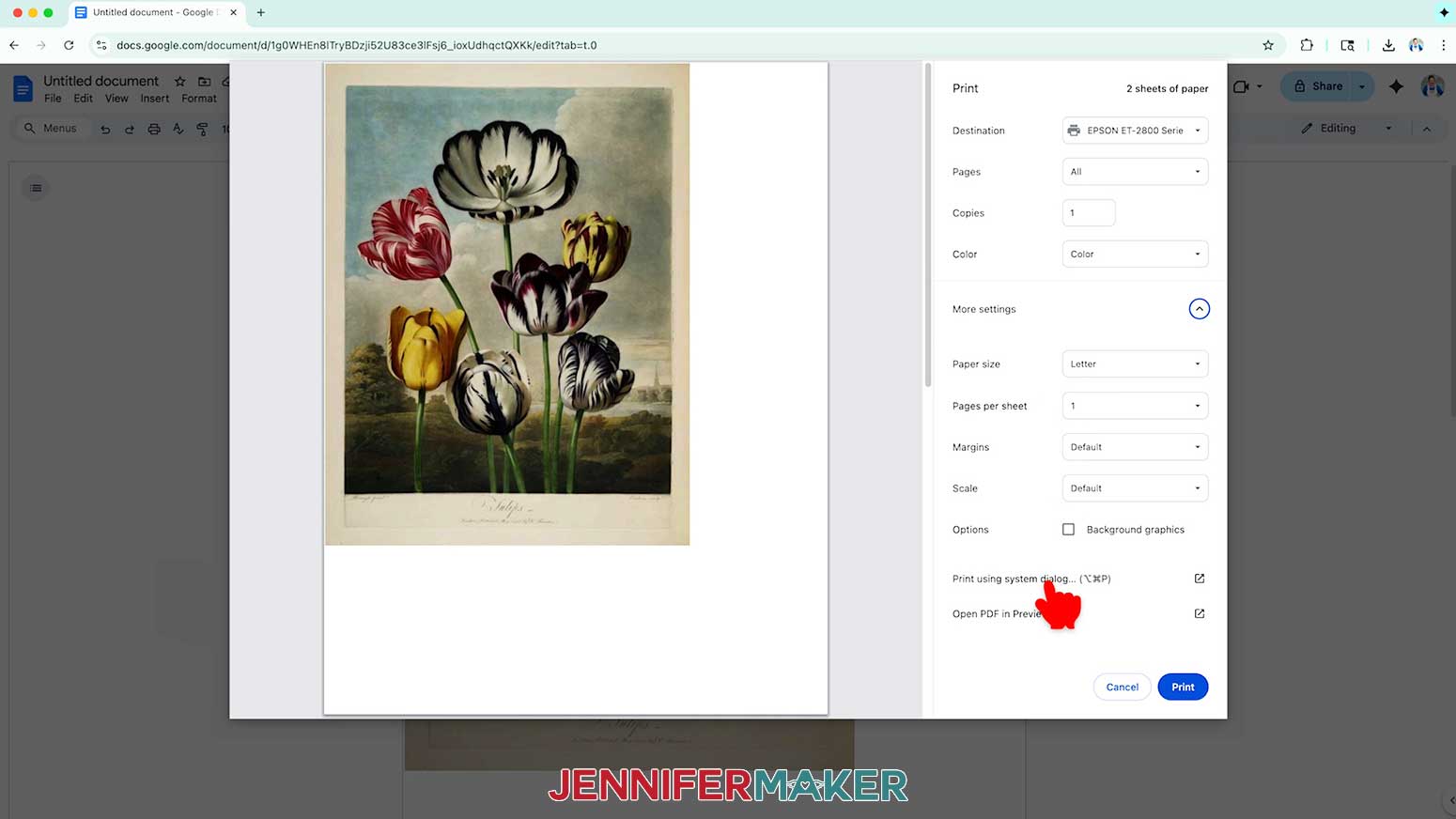Open the Color dropdown
The width and height of the screenshot is (1456, 819).
point(1135,255)
